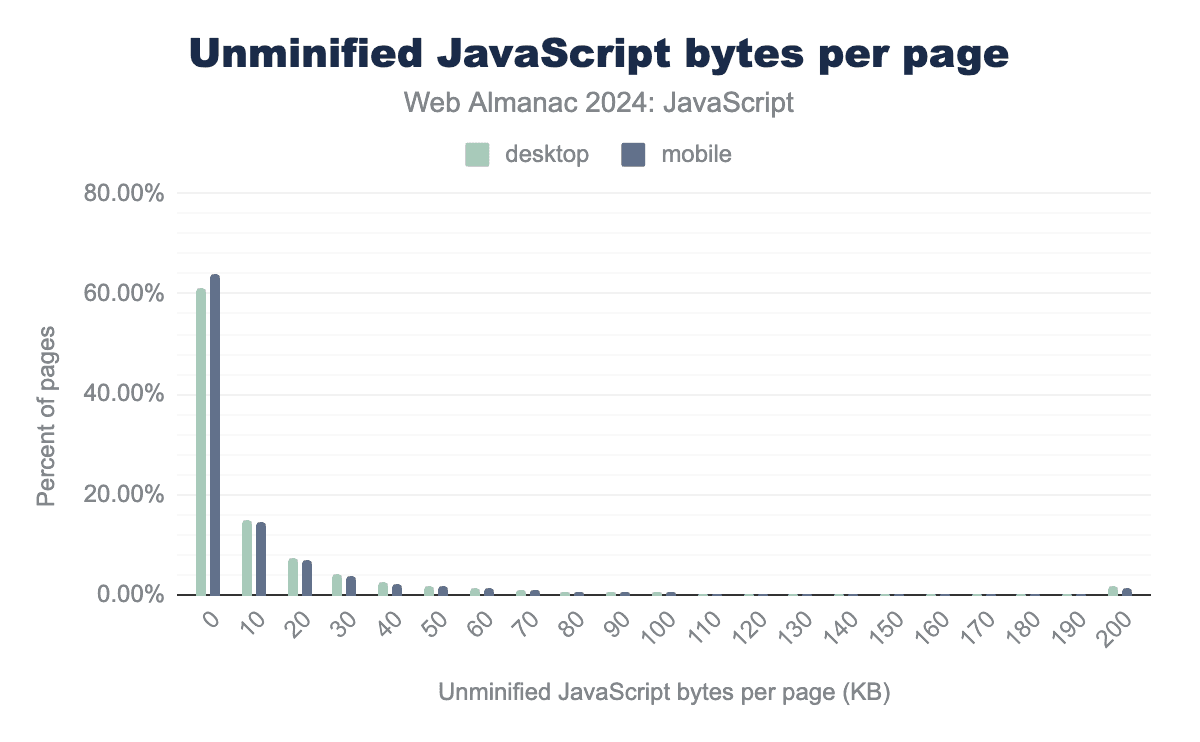The width and height of the screenshot is (1200, 742).
Task: Click the chart title 'Unminified JavaScript bytes per page'
Action: [599, 55]
